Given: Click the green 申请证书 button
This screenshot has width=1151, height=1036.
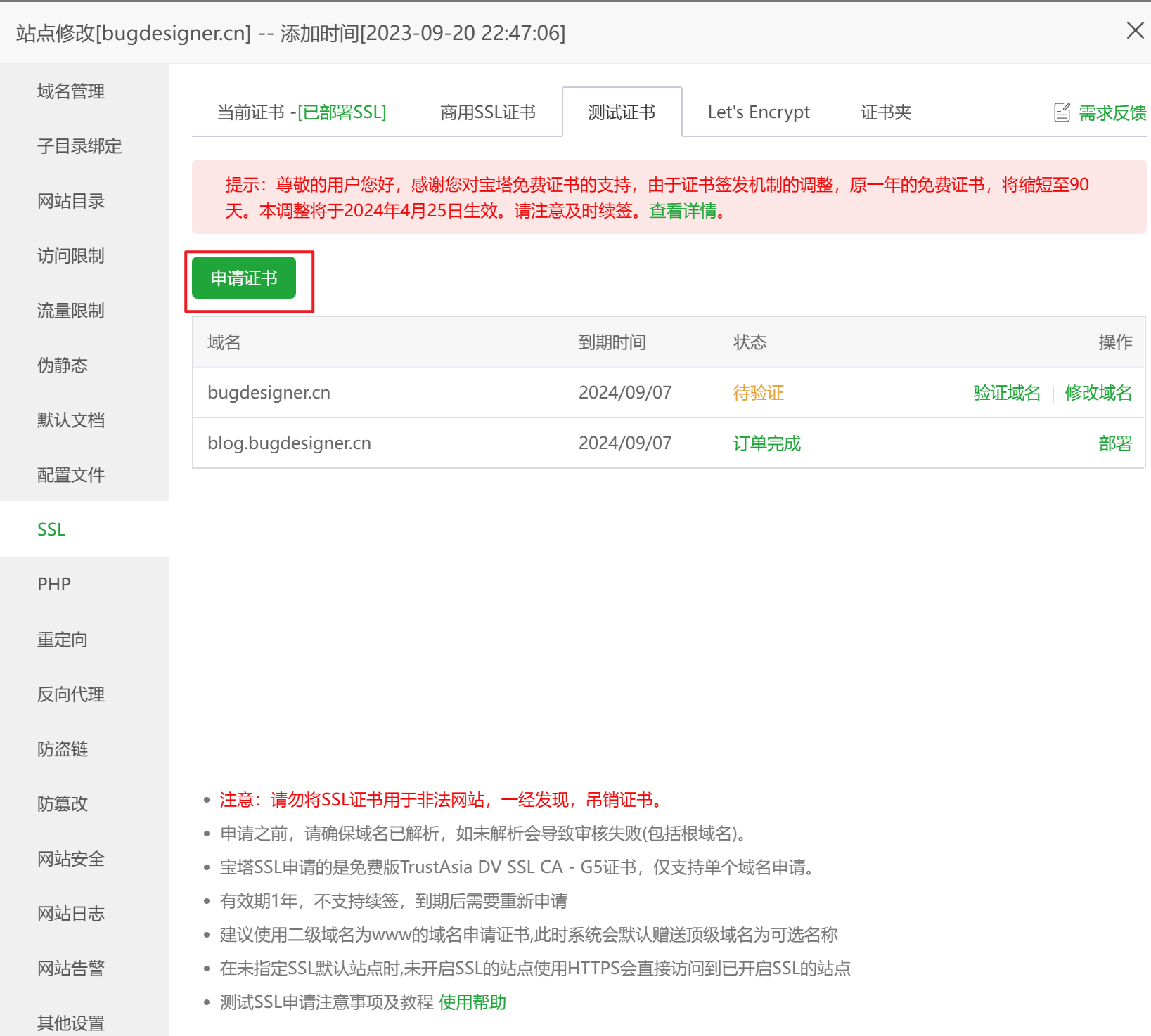Looking at the screenshot, I should pyautogui.click(x=244, y=278).
